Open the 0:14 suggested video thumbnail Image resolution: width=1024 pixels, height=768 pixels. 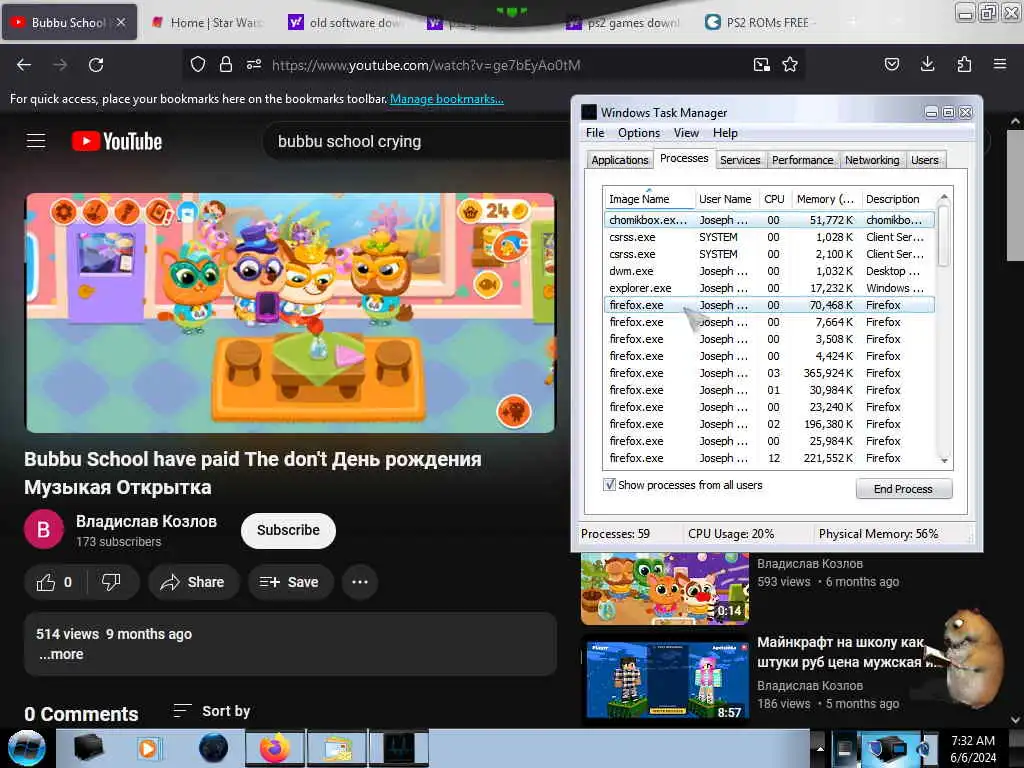pyautogui.click(x=665, y=588)
